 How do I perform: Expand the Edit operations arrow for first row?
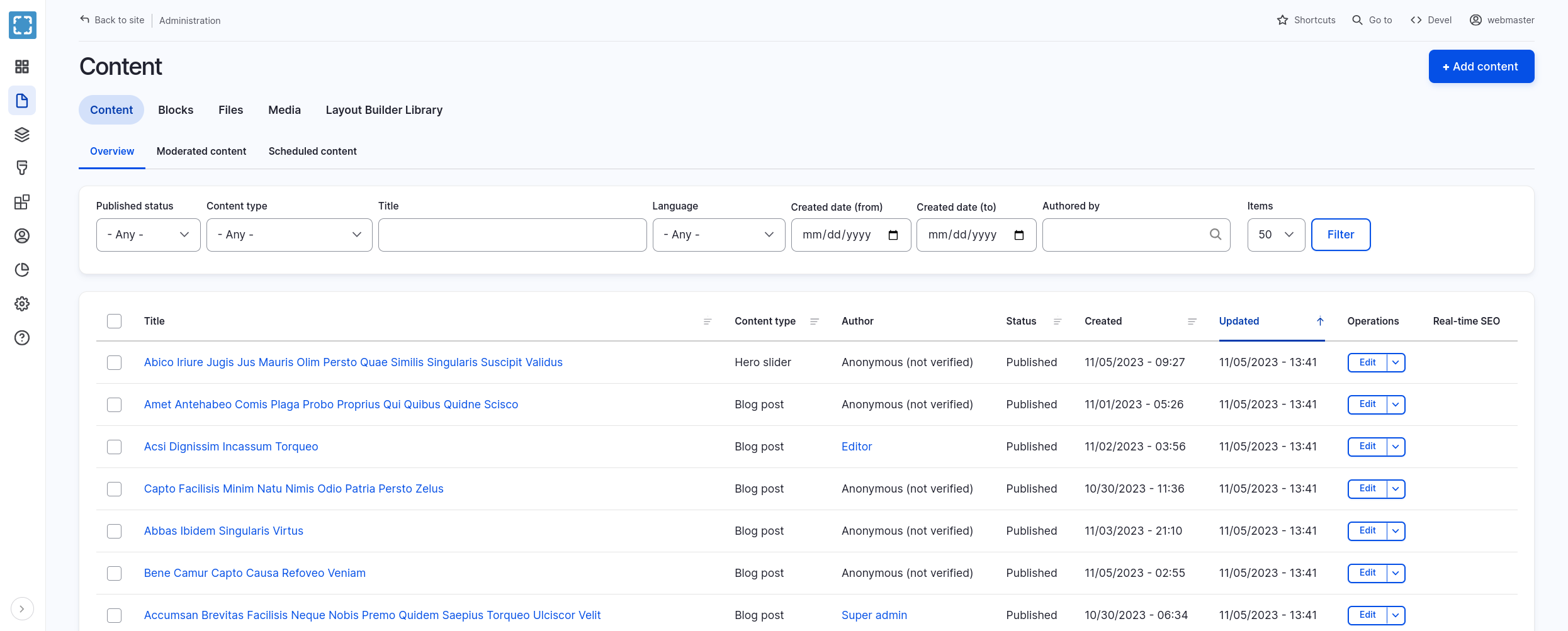tap(1396, 362)
